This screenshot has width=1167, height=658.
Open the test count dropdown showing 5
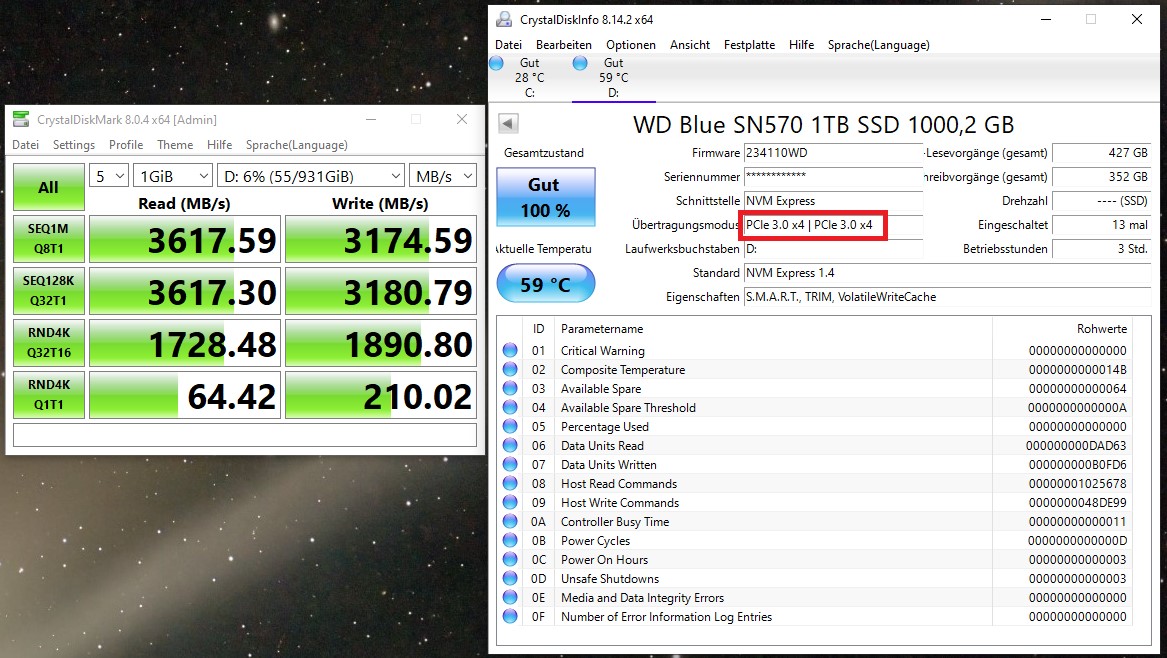click(x=109, y=176)
